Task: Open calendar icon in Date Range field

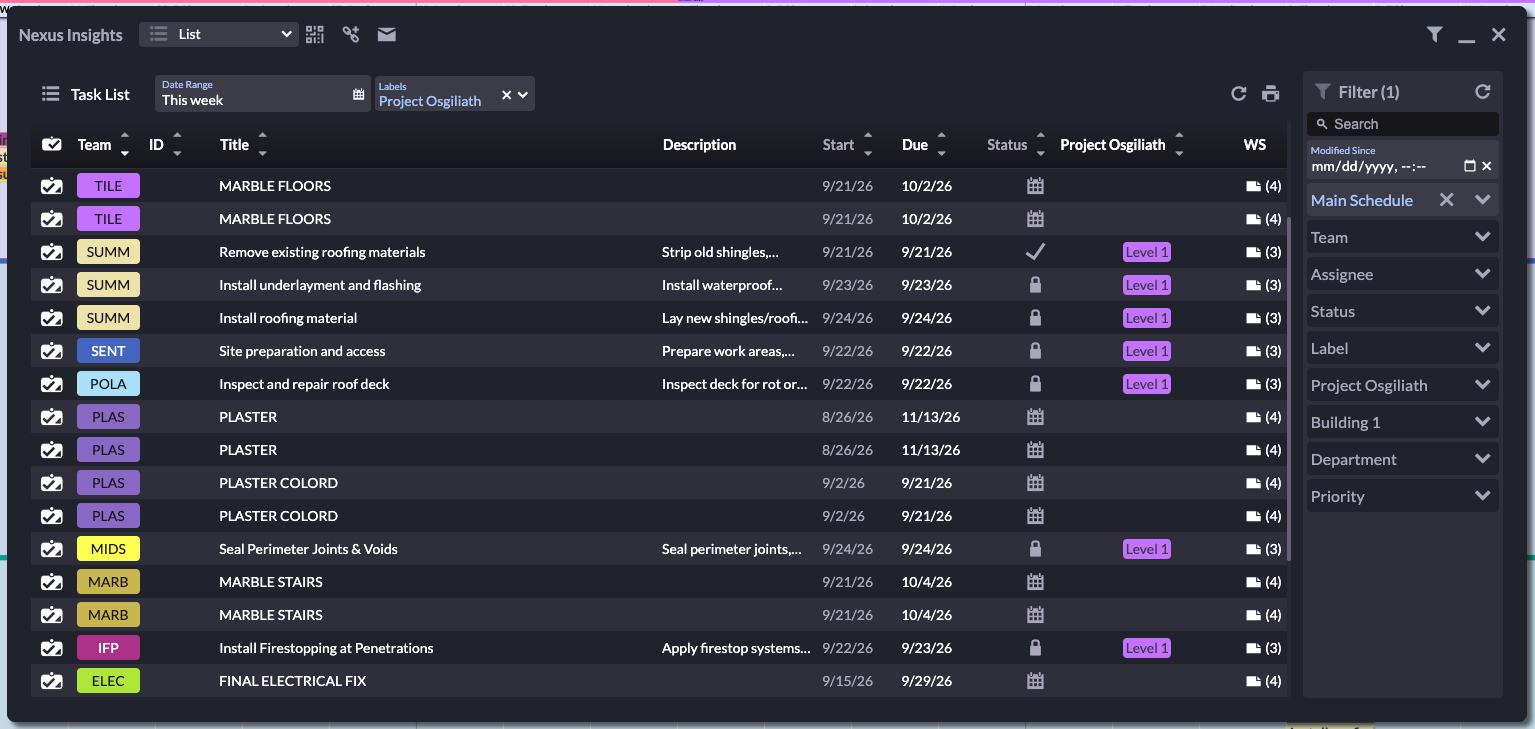Action: pos(359,95)
